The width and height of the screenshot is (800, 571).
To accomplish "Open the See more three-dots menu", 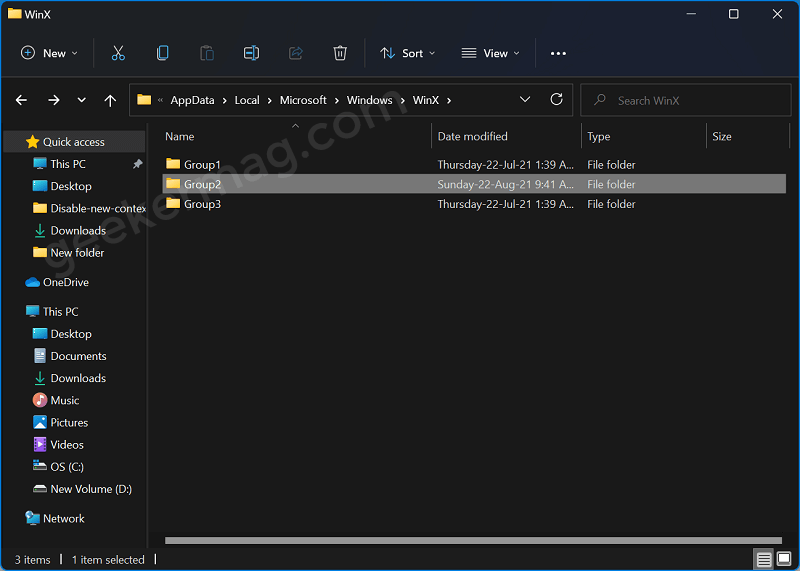I will (x=558, y=54).
